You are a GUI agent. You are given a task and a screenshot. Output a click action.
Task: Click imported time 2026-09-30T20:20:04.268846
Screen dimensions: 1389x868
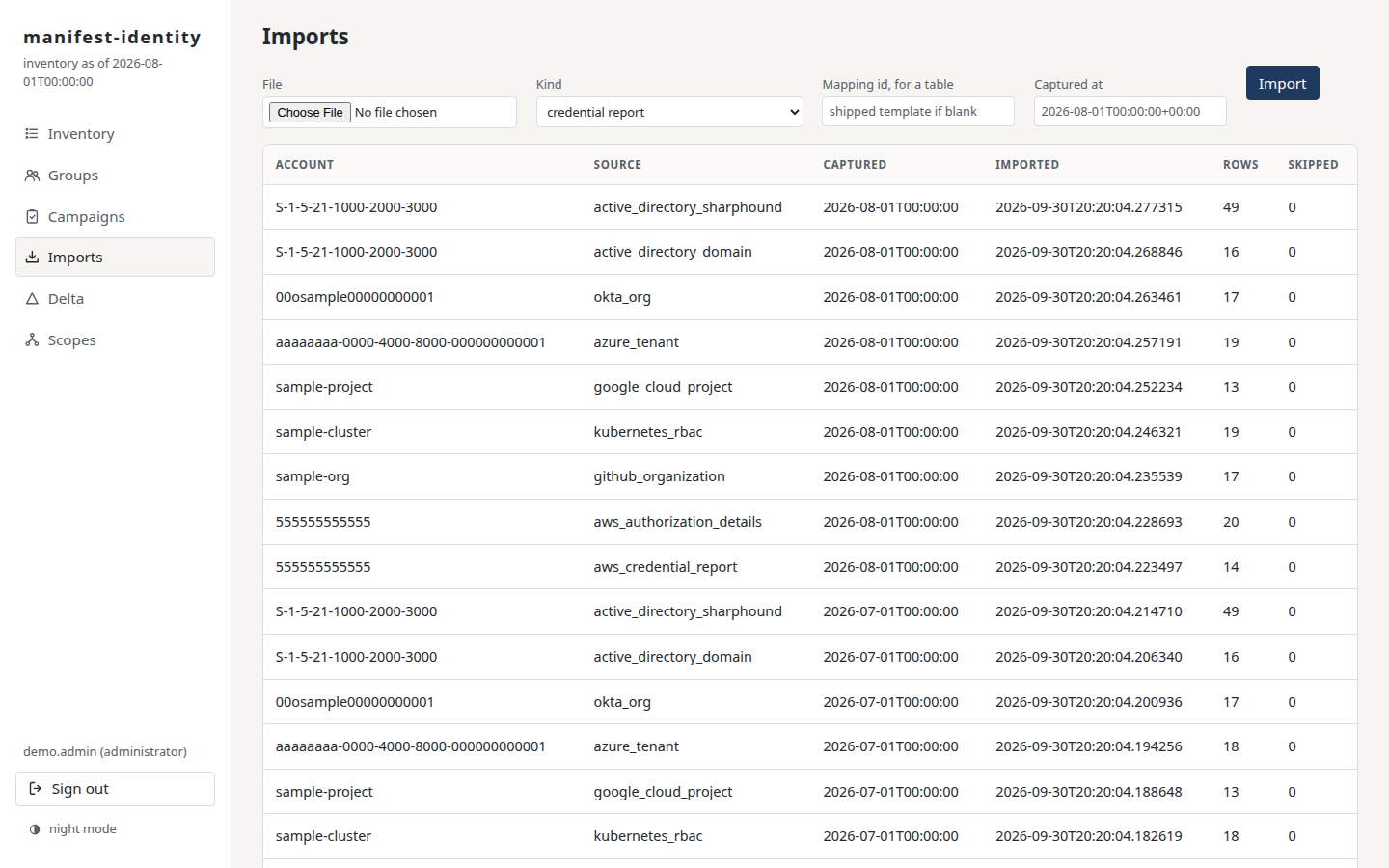(x=1088, y=252)
